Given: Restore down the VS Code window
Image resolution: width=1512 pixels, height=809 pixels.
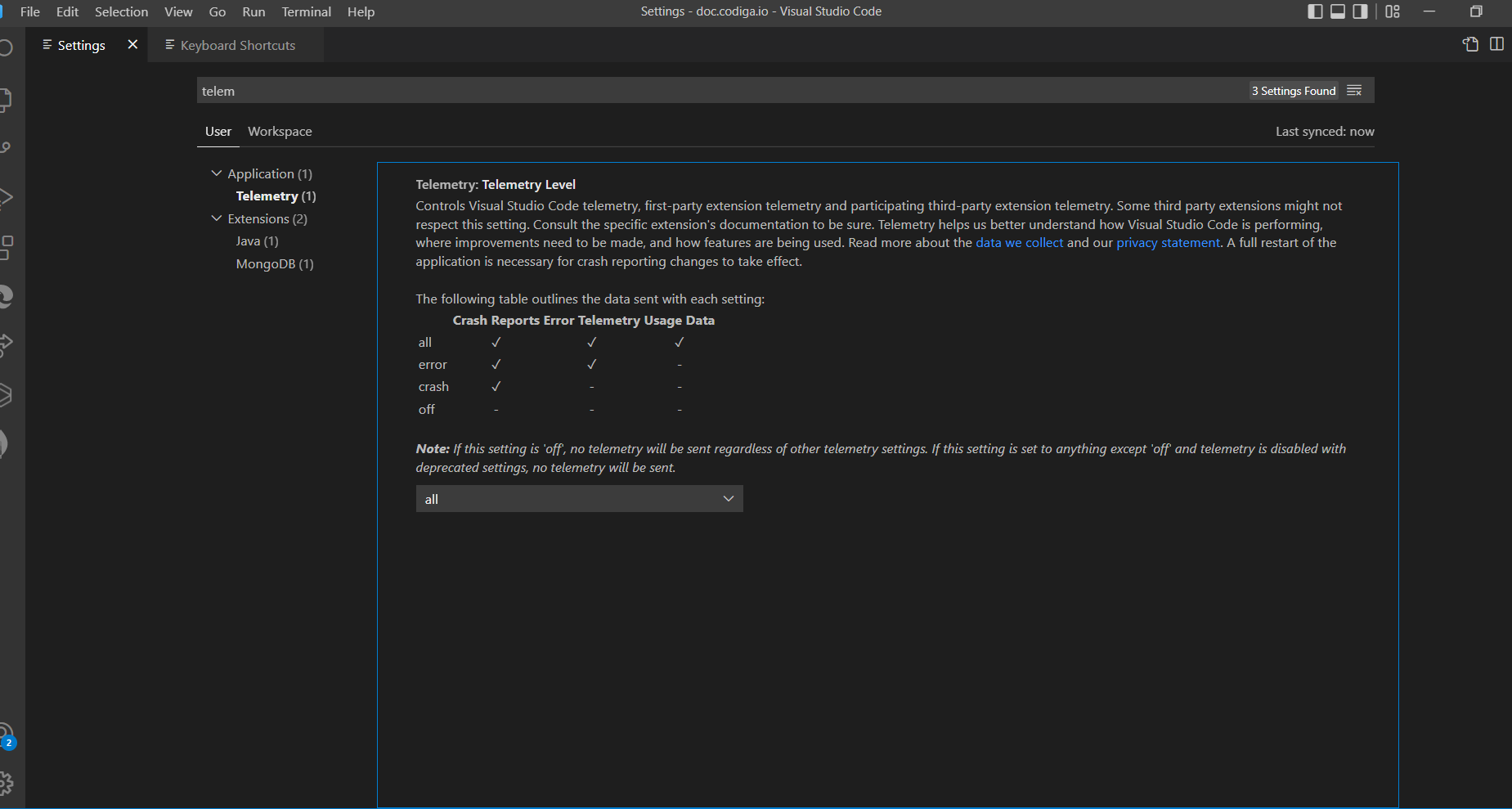Looking at the screenshot, I should coord(1476,11).
